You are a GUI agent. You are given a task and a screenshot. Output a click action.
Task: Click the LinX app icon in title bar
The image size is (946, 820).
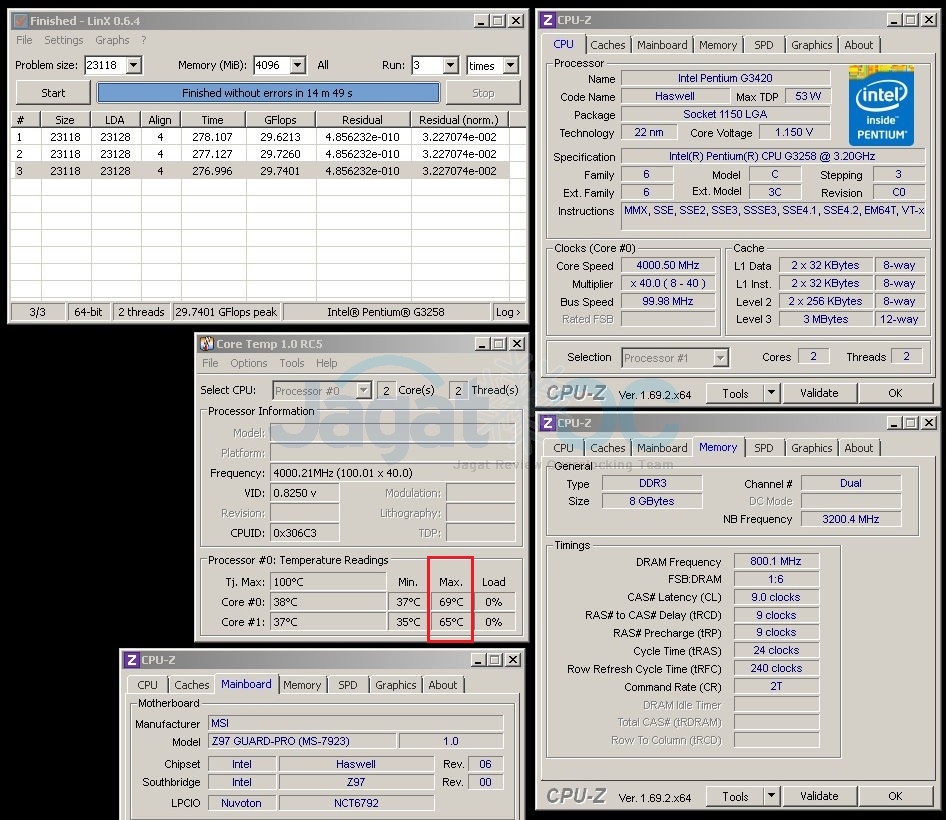tap(20, 20)
